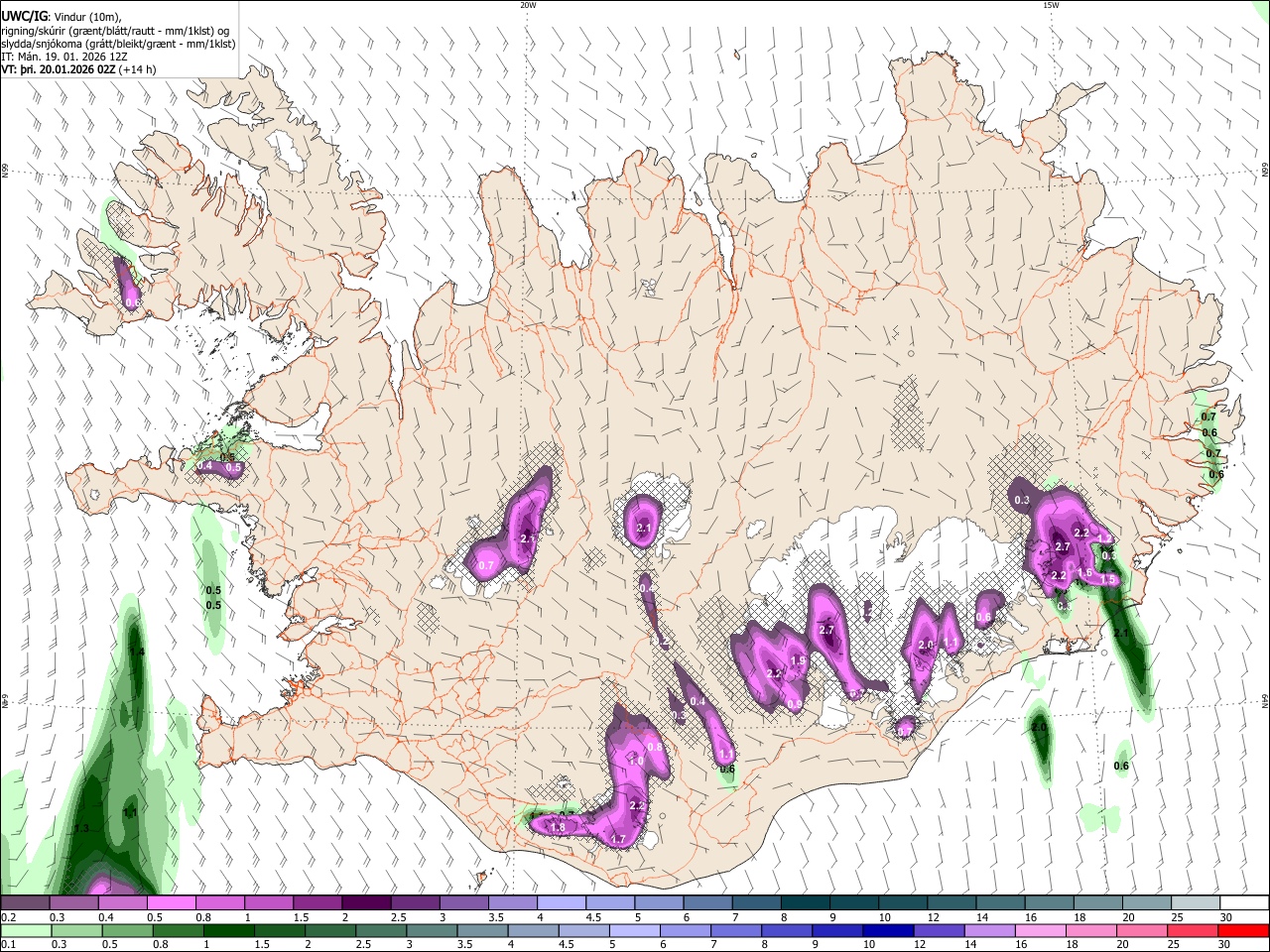Select the '1.7' snow value label
The width and height of the screenshot is (1270, 952).
(x=618, y=840)
